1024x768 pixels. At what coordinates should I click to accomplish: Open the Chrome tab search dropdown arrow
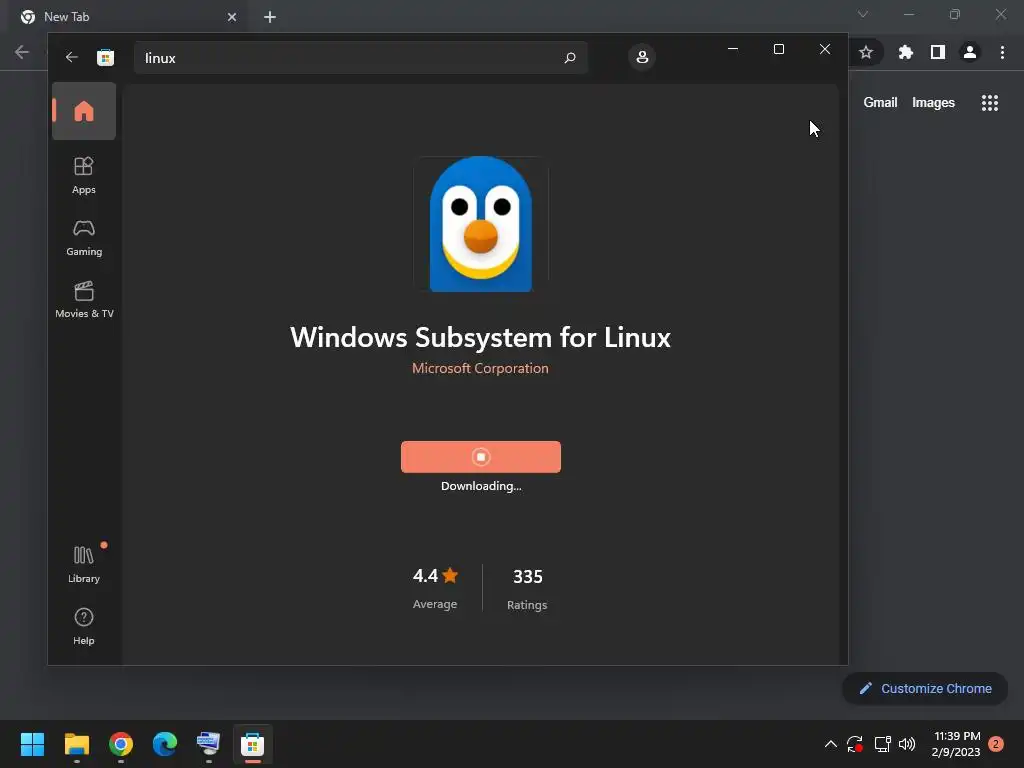click(863, 14)
